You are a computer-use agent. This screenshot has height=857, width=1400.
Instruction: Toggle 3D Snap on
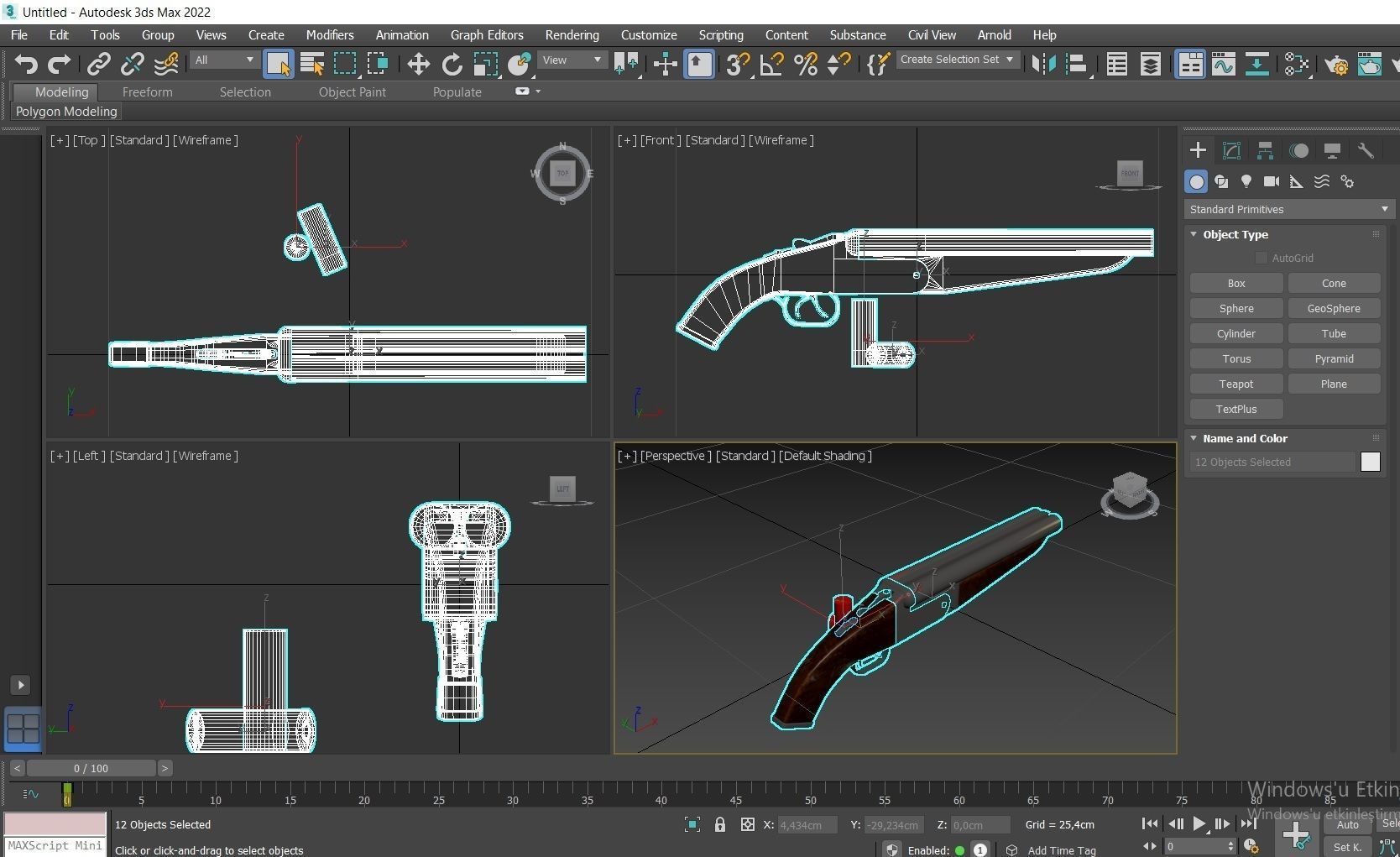737,64
